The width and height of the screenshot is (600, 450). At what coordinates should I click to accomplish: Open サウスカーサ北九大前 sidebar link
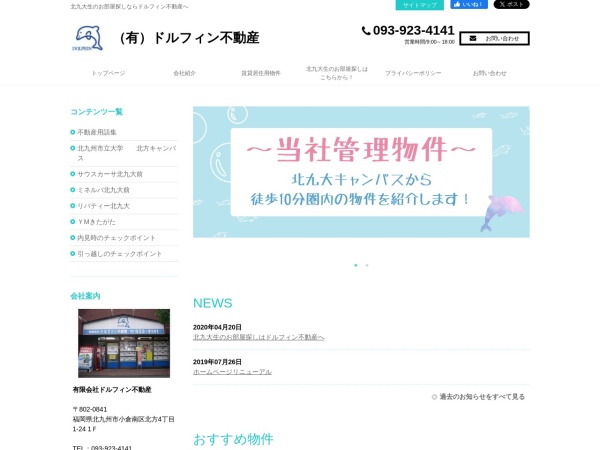110,174
